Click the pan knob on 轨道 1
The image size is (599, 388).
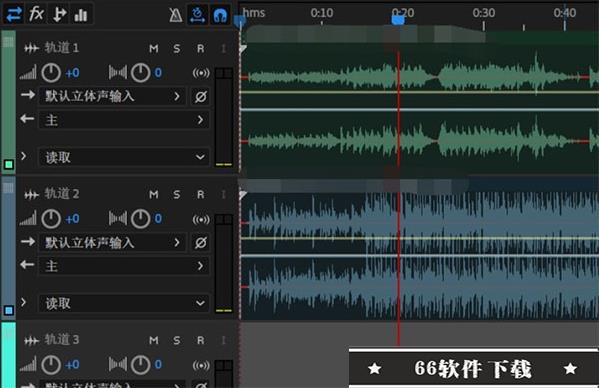[141, 73]
